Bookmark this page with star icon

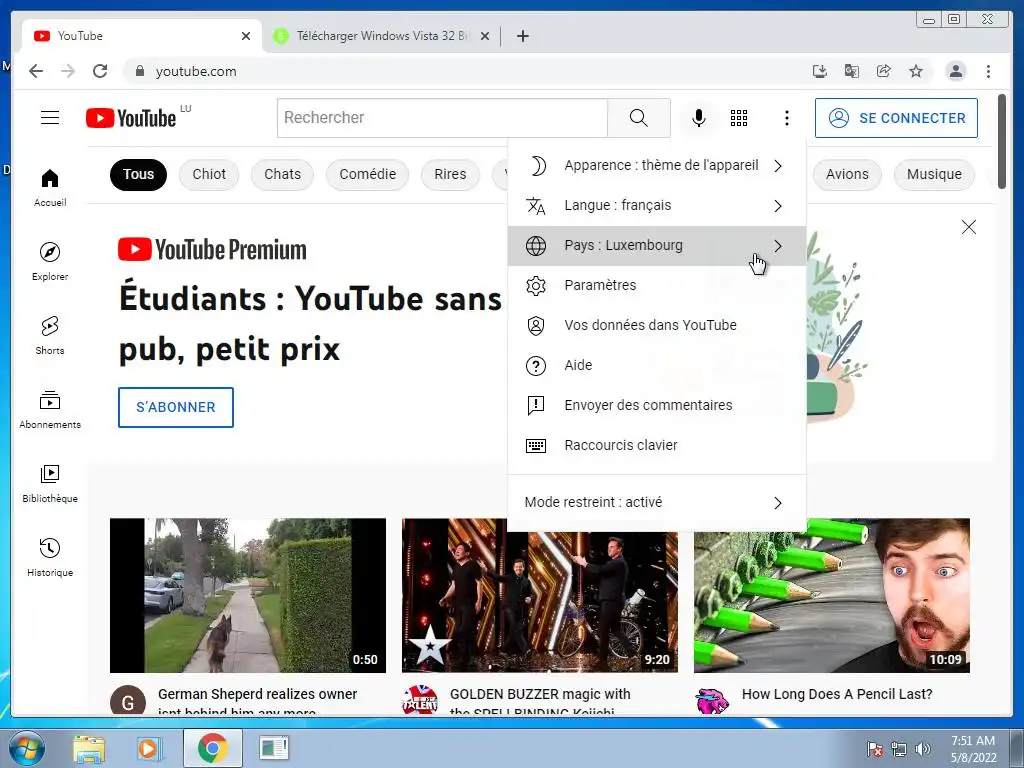(916, 71)
